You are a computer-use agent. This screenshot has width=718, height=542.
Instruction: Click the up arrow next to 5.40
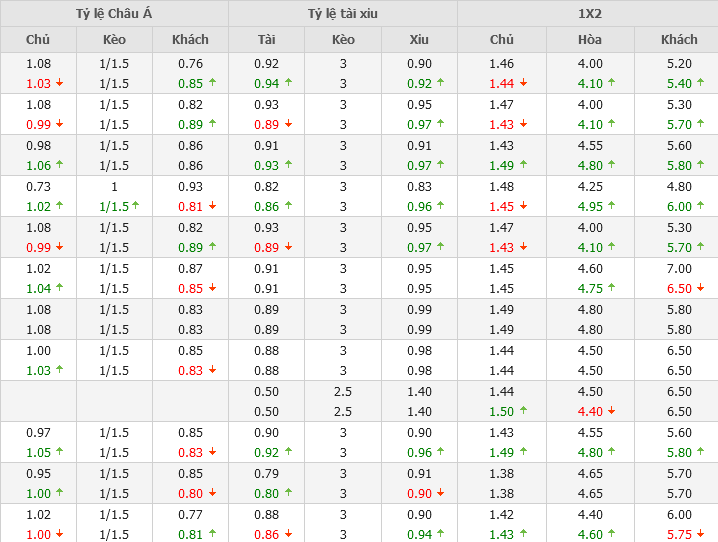(x=700, y=83)
